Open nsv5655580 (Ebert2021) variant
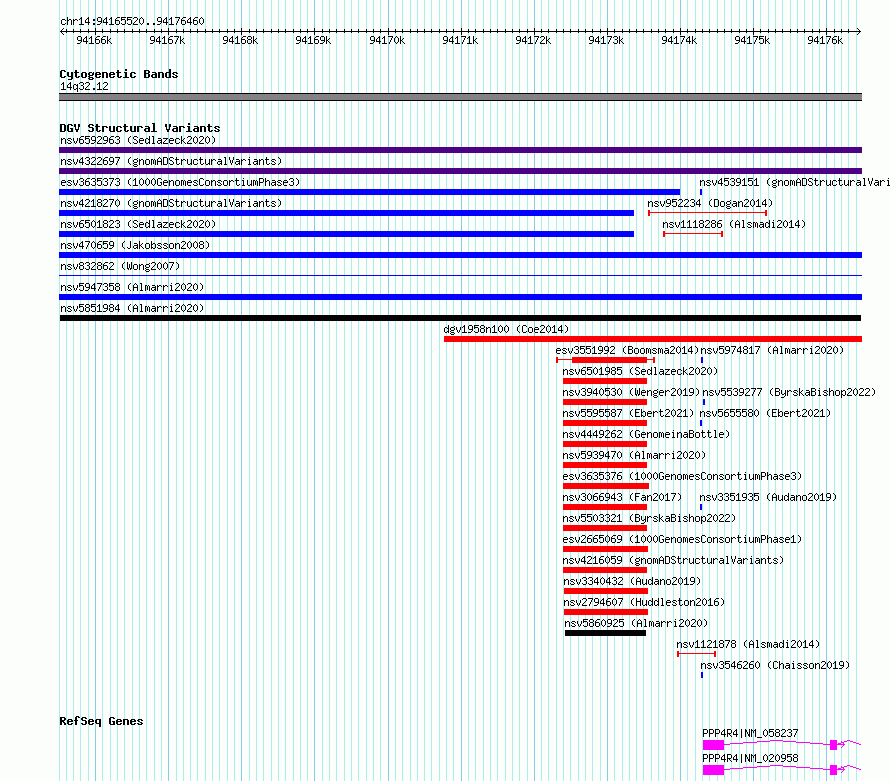The image size is (890, 781). click(765, 413)
